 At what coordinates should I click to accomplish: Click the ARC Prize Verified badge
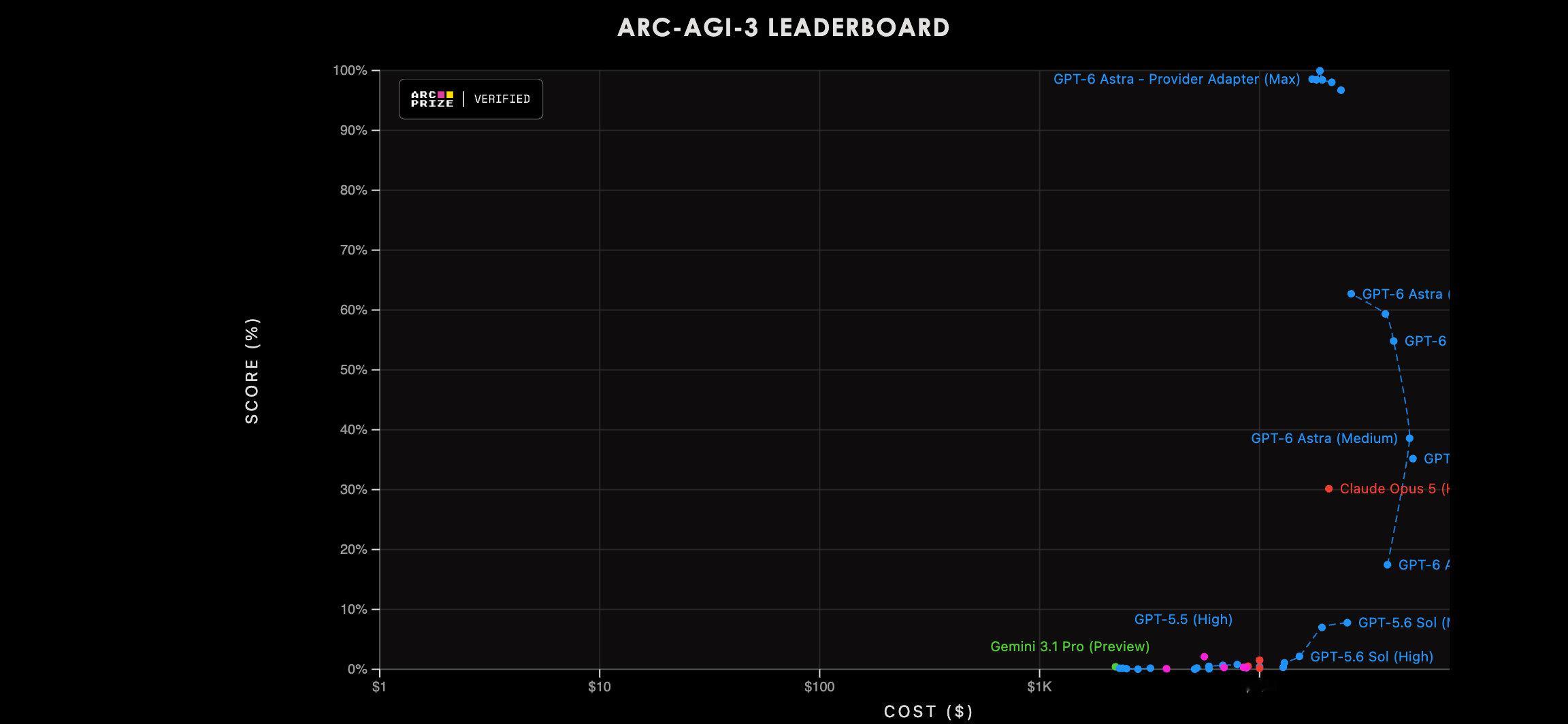pyautogui.click(x=471, y=99)
